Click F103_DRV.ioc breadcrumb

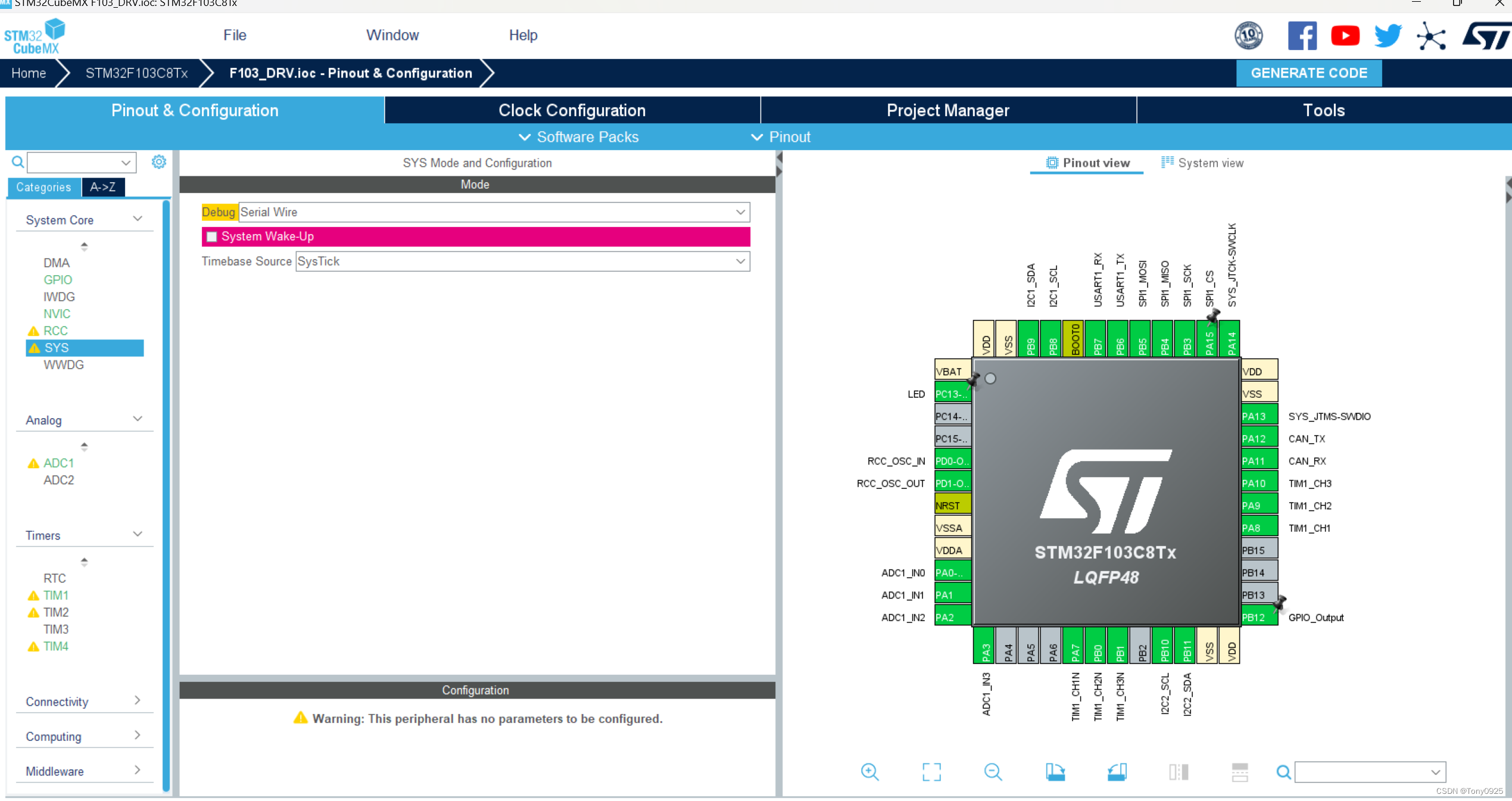(351, 73)
